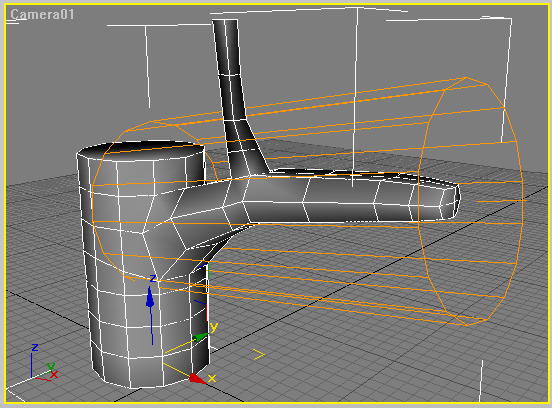Select the red X axis gizmo arrowhead
This screenshot has height=408, width=552.
pyautogui.click(x=196, y=378)
